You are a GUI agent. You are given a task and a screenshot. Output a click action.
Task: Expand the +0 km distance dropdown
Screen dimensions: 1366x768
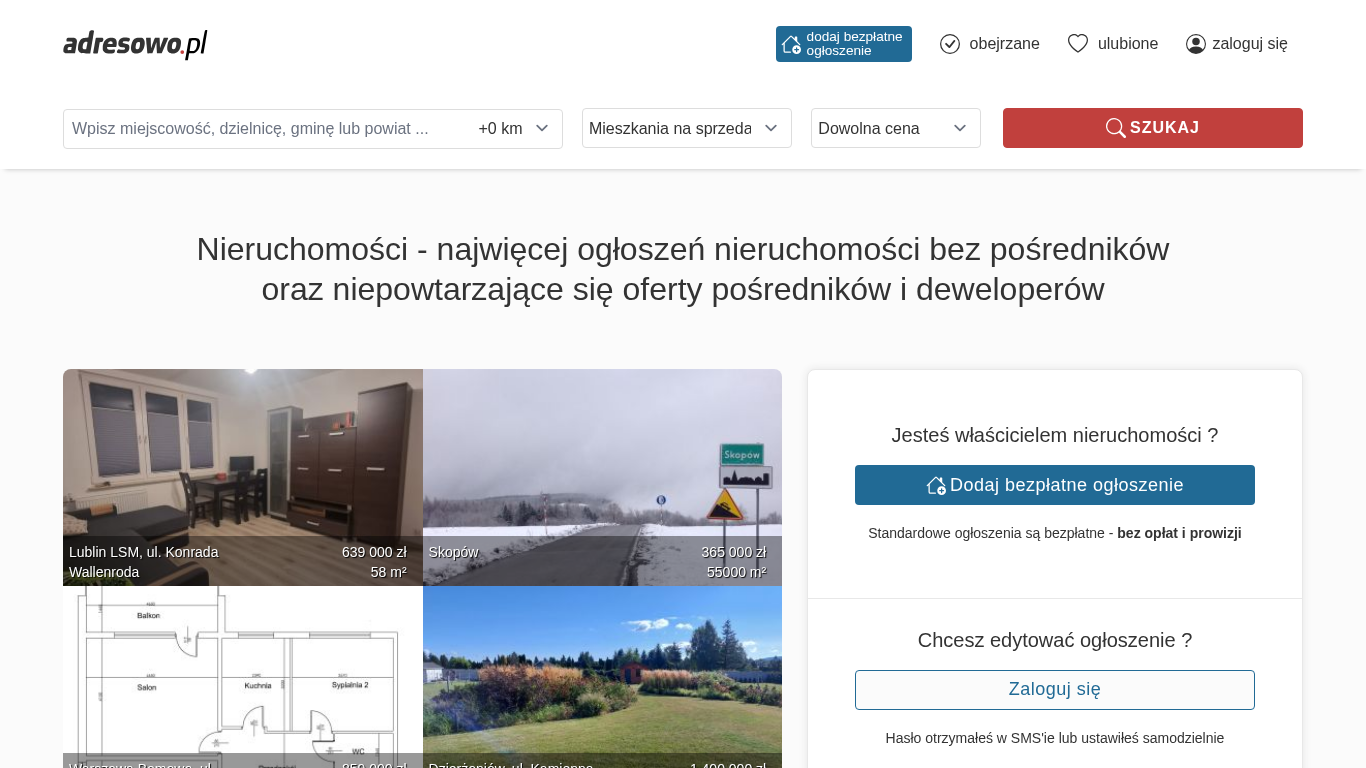coord(514,128)
